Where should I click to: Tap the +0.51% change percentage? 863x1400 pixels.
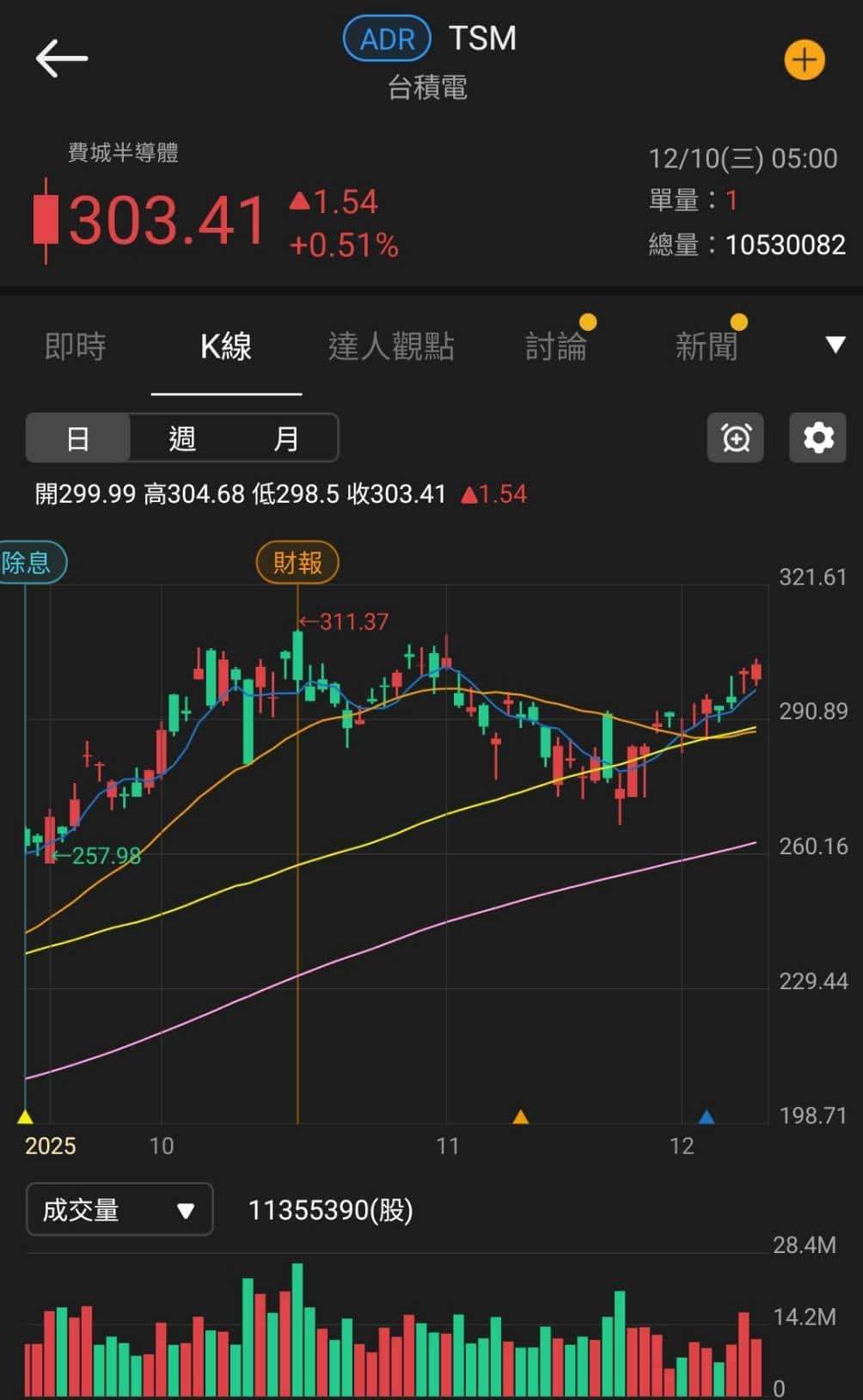click(344, 246)
